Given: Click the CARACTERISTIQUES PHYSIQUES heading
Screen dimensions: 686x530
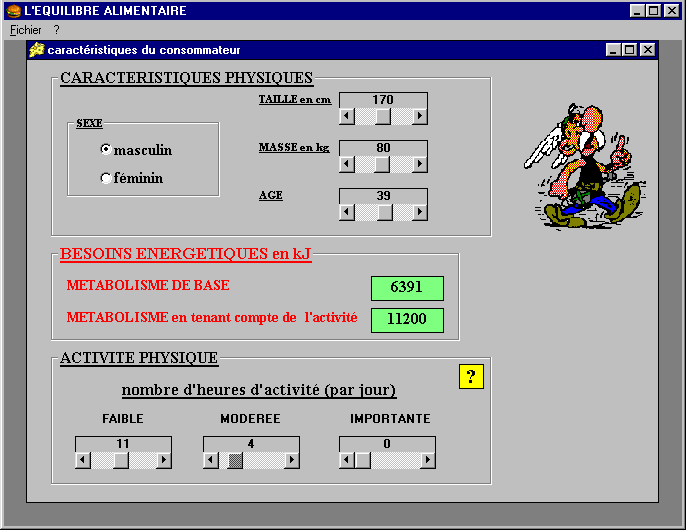Looking at the screenshot, I should click(x=187, y=78).
